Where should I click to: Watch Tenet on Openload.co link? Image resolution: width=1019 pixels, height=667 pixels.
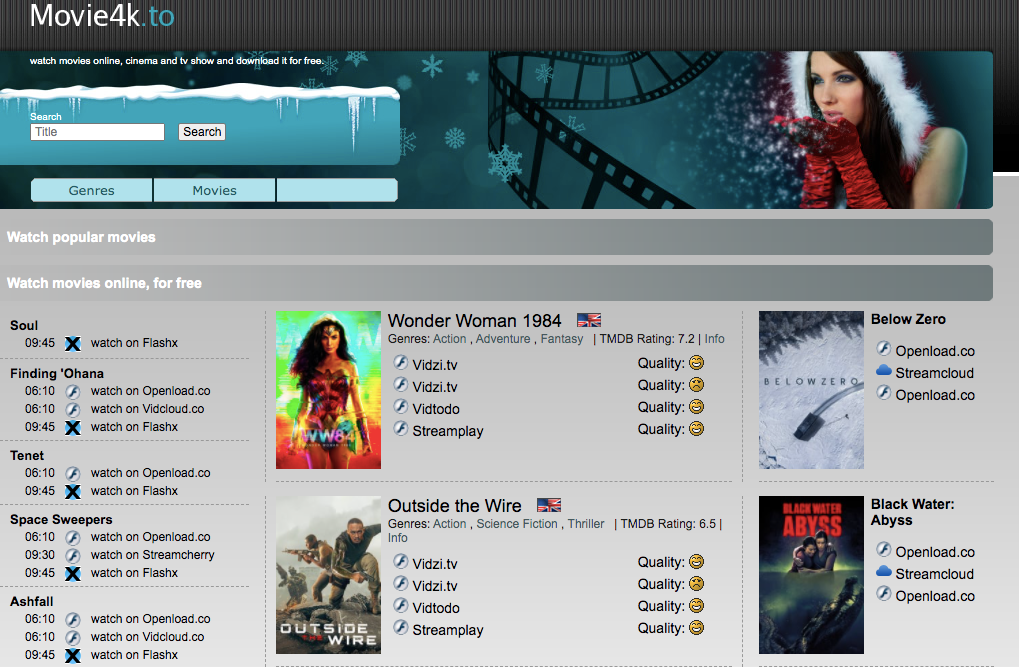click(x=151, y=473)
